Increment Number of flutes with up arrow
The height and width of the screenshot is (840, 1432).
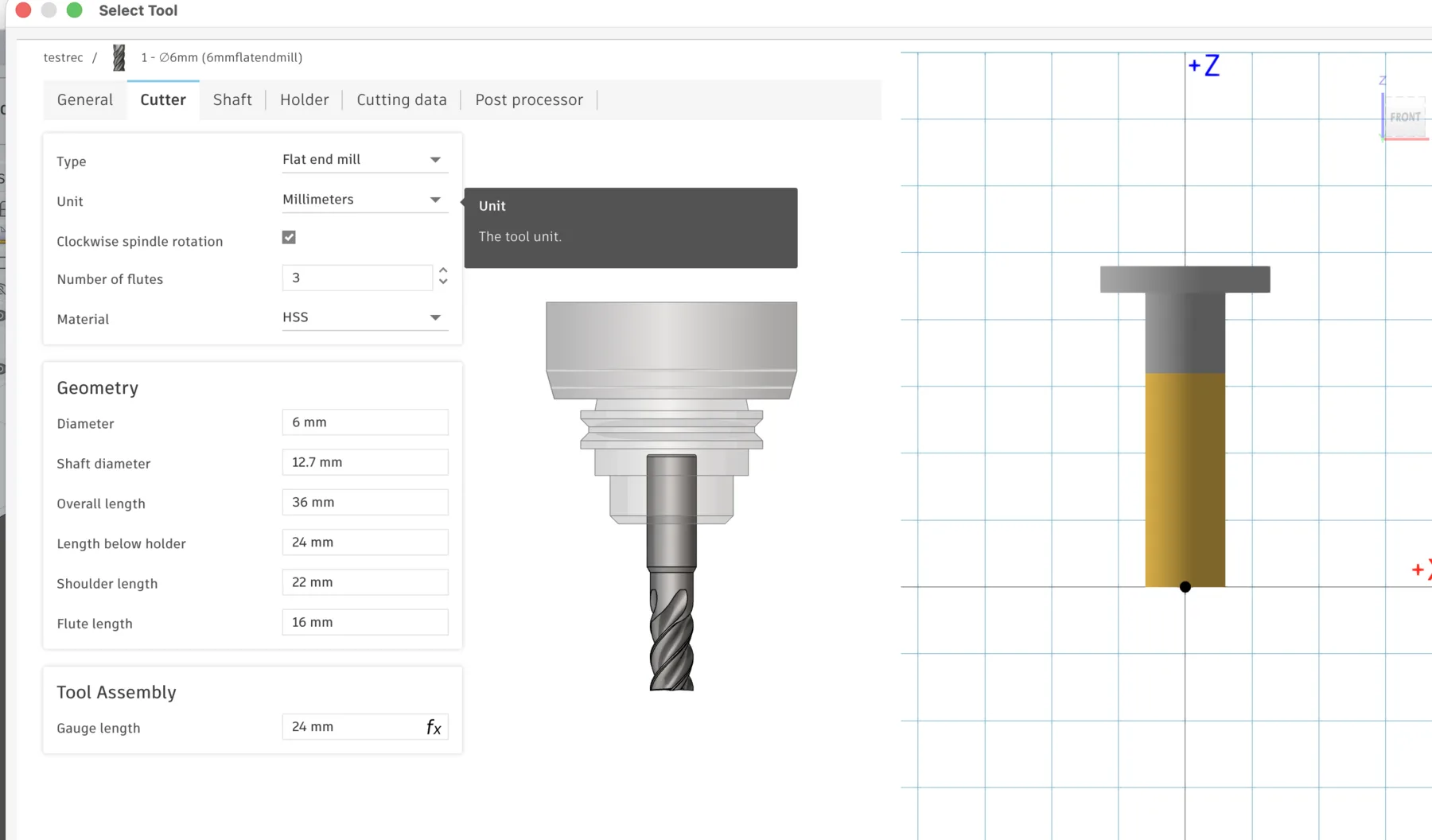[x=443, y=271]
